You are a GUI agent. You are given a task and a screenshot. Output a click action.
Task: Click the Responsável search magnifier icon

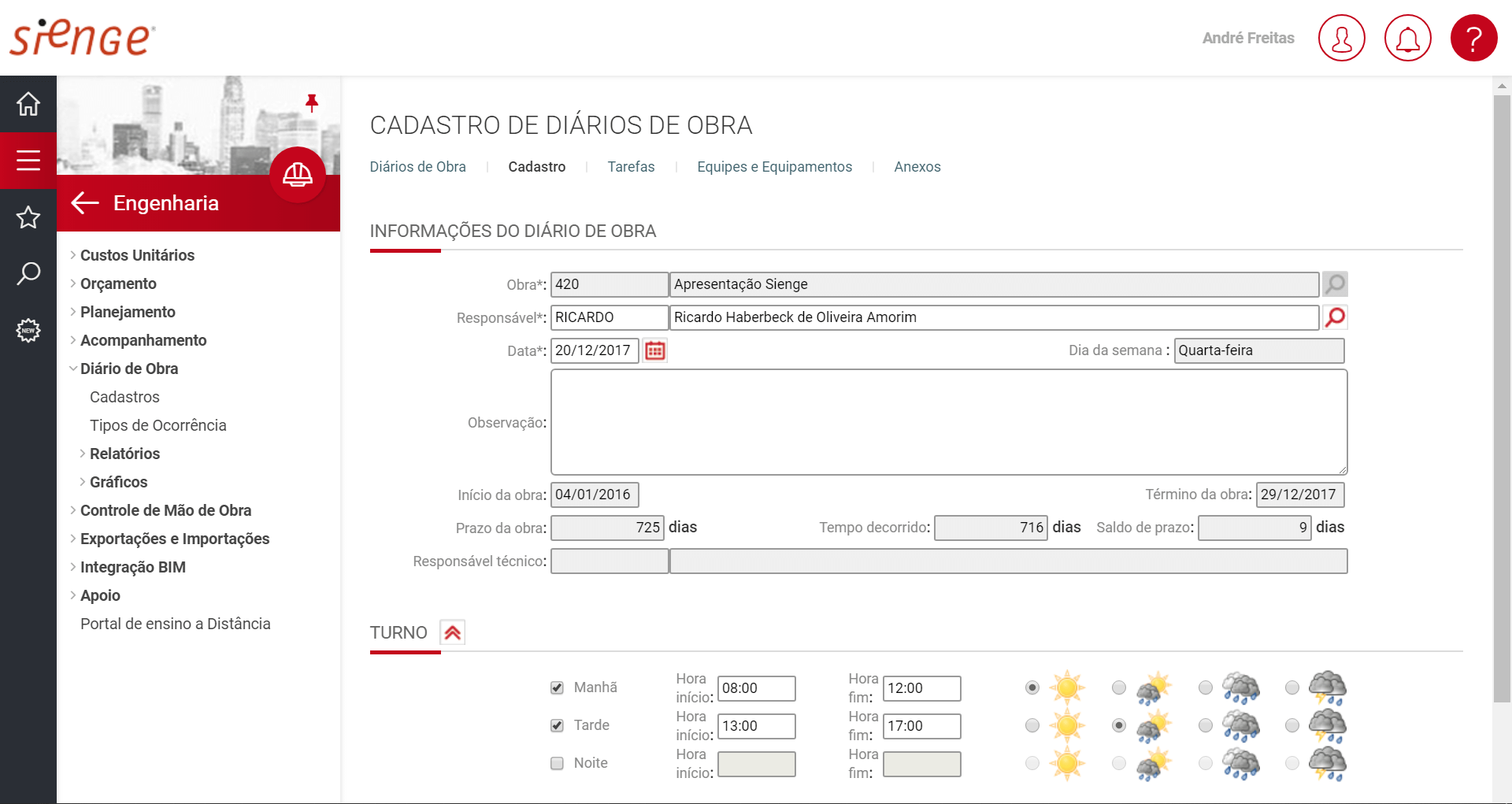click(1335, 317)
